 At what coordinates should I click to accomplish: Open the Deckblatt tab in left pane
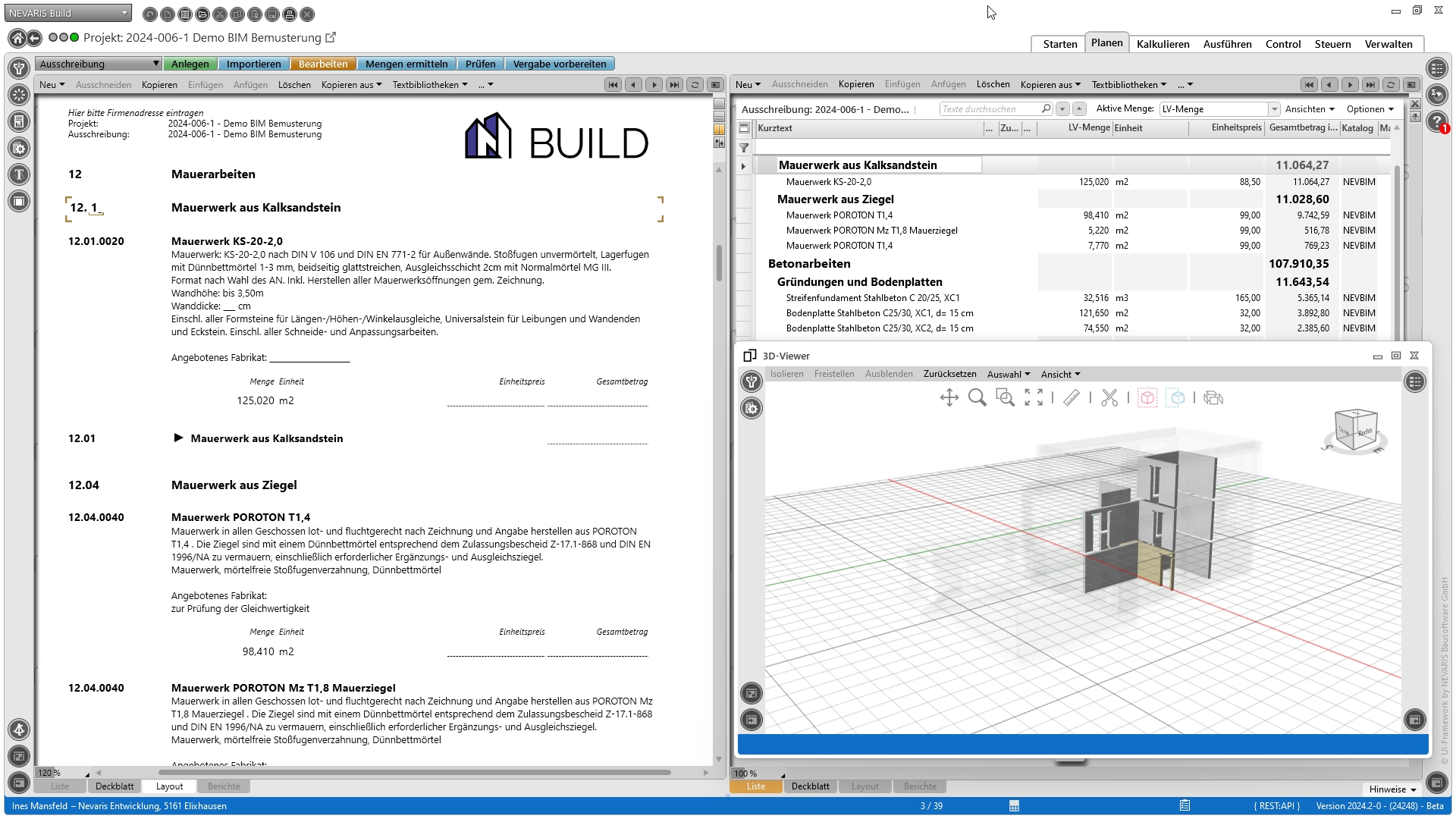tap(115, 786)
